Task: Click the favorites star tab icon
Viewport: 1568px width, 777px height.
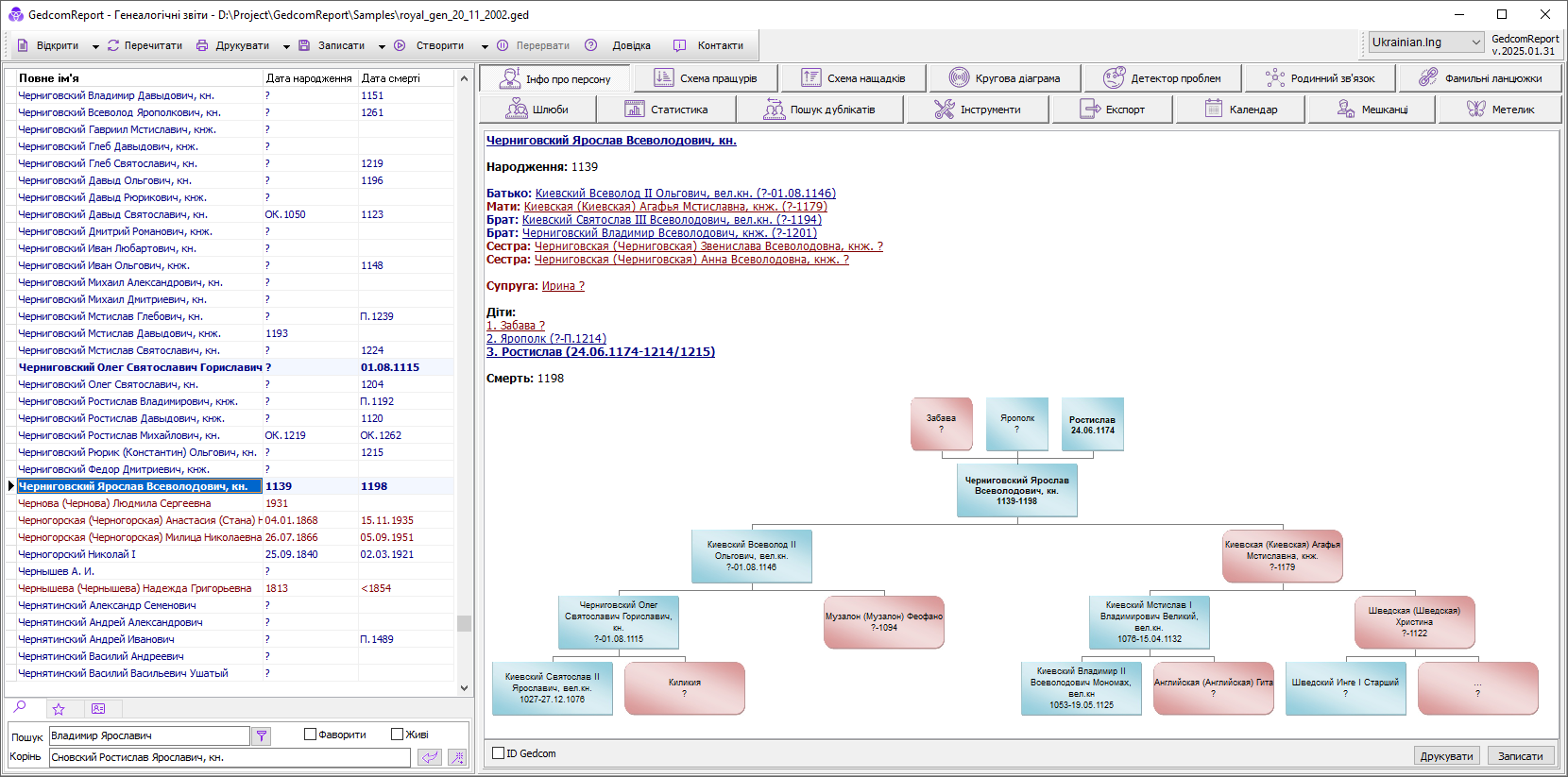Action: [59, 708]
